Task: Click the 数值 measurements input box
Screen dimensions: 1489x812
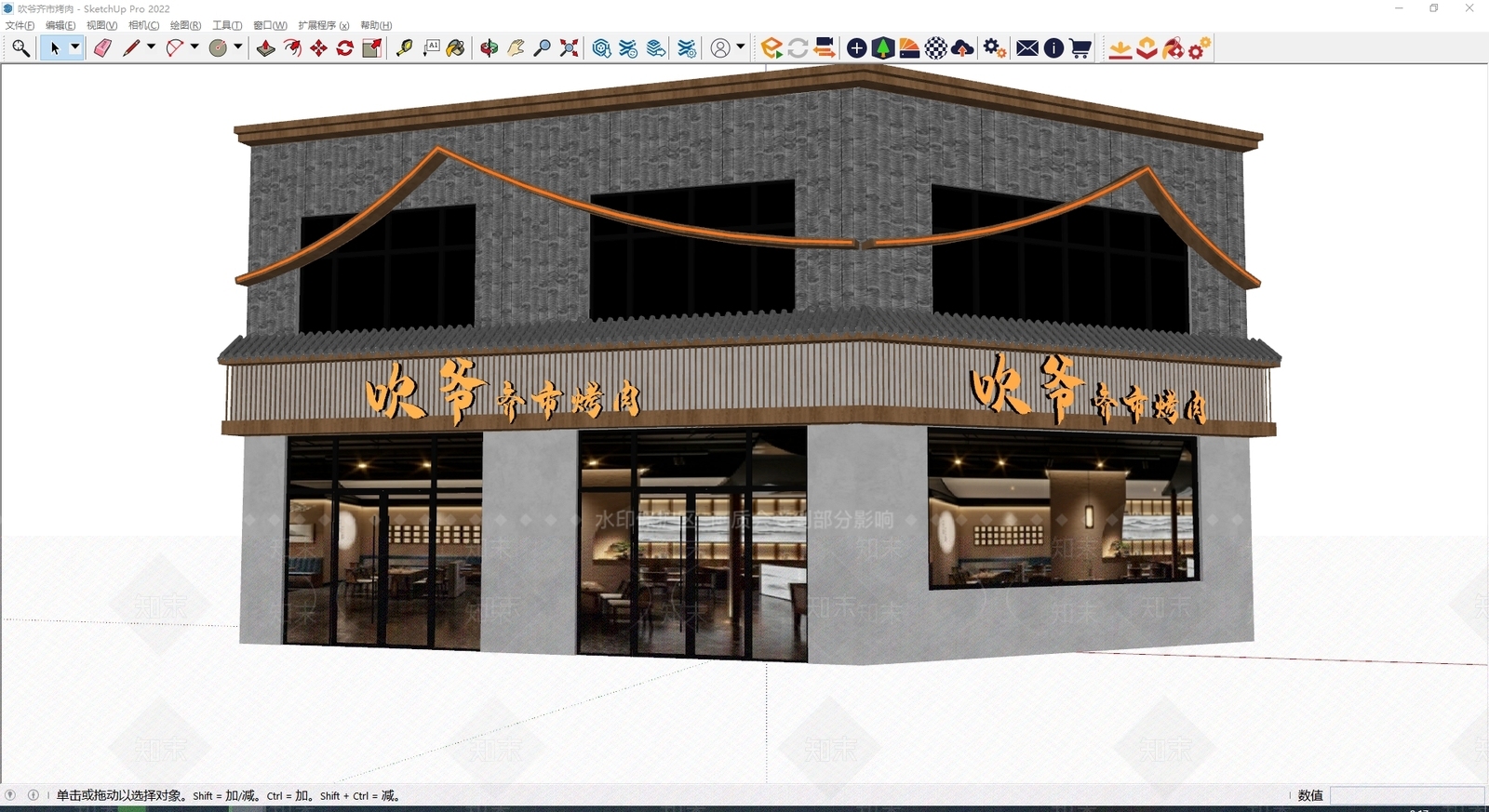Action: pos(1407,795)
